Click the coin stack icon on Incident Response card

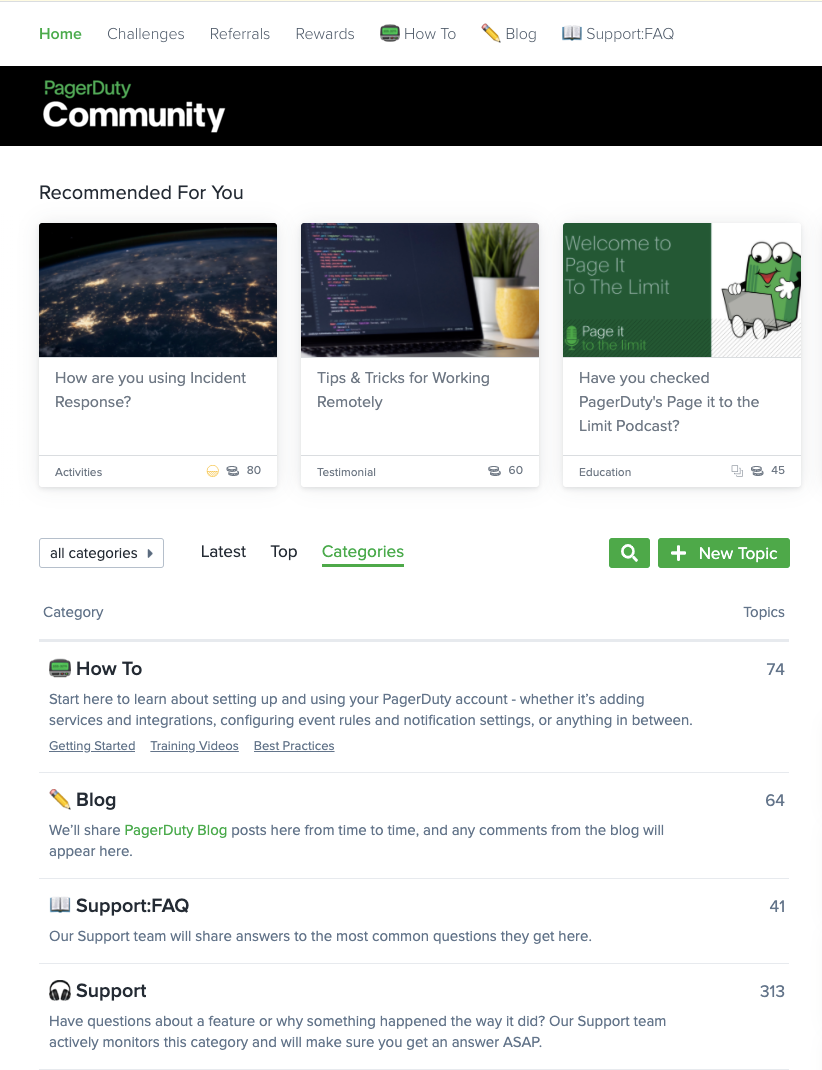coord(233,471)
